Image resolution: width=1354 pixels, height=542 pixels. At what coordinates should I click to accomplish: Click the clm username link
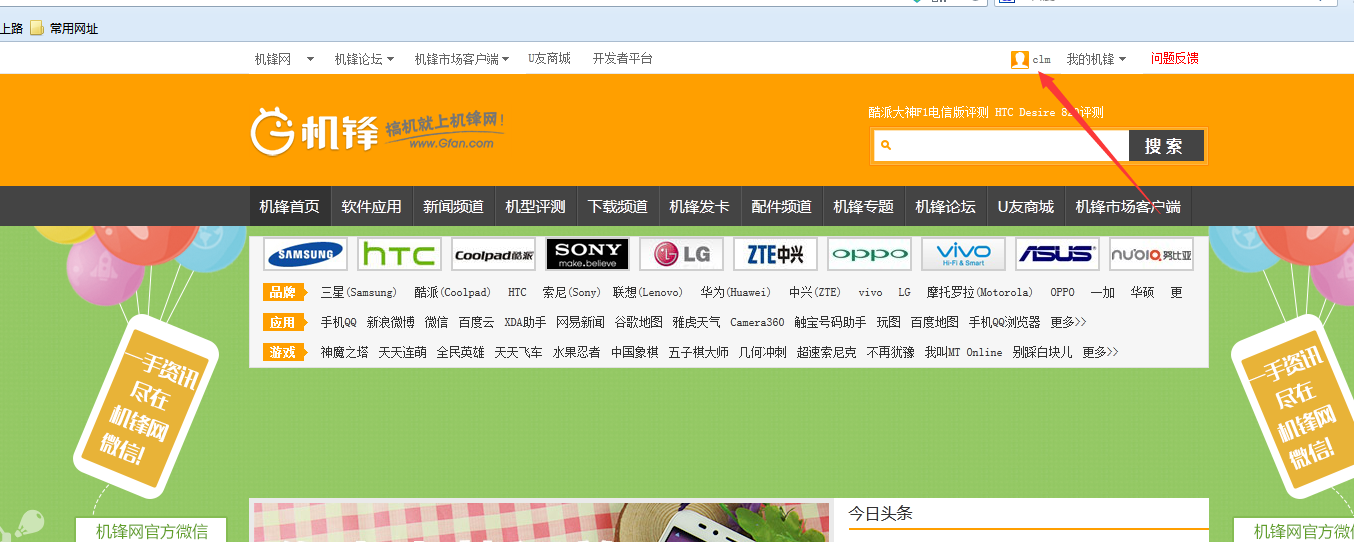pyautogui.click(x=1041, y=59)
